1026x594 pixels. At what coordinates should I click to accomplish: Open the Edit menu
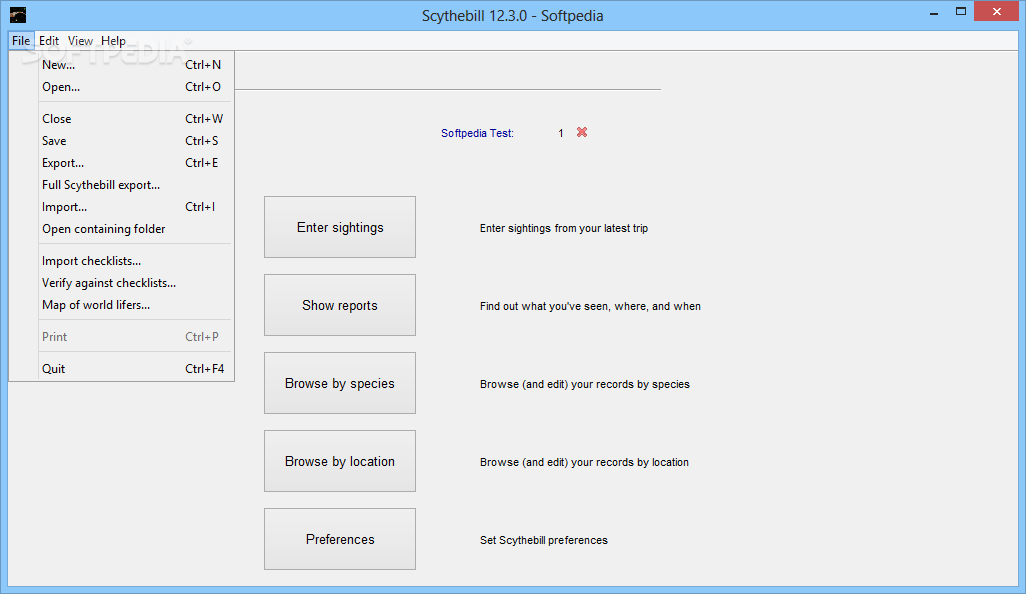49,41
